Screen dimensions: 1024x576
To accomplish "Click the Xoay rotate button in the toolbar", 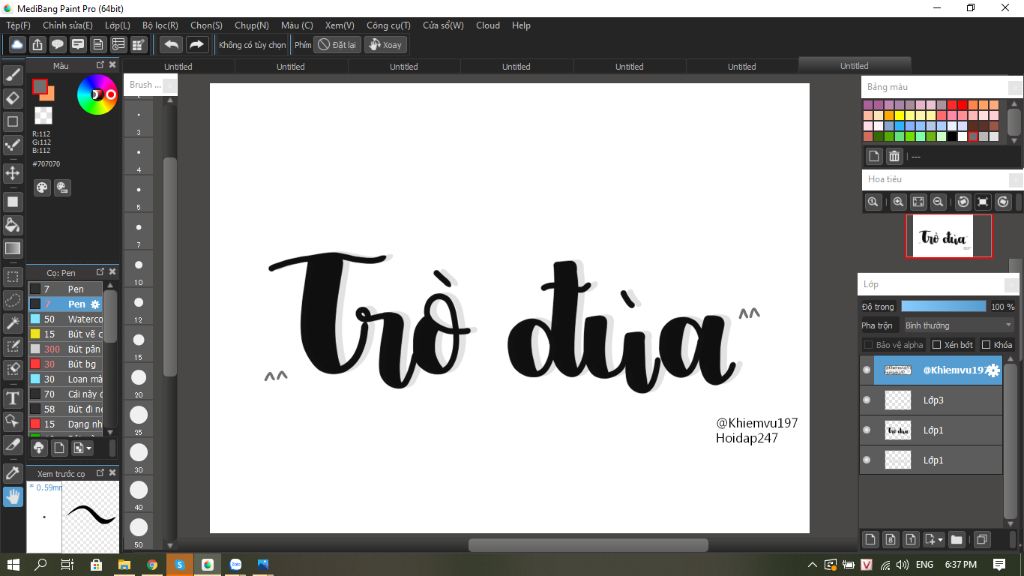I will (x=386, y=44).
